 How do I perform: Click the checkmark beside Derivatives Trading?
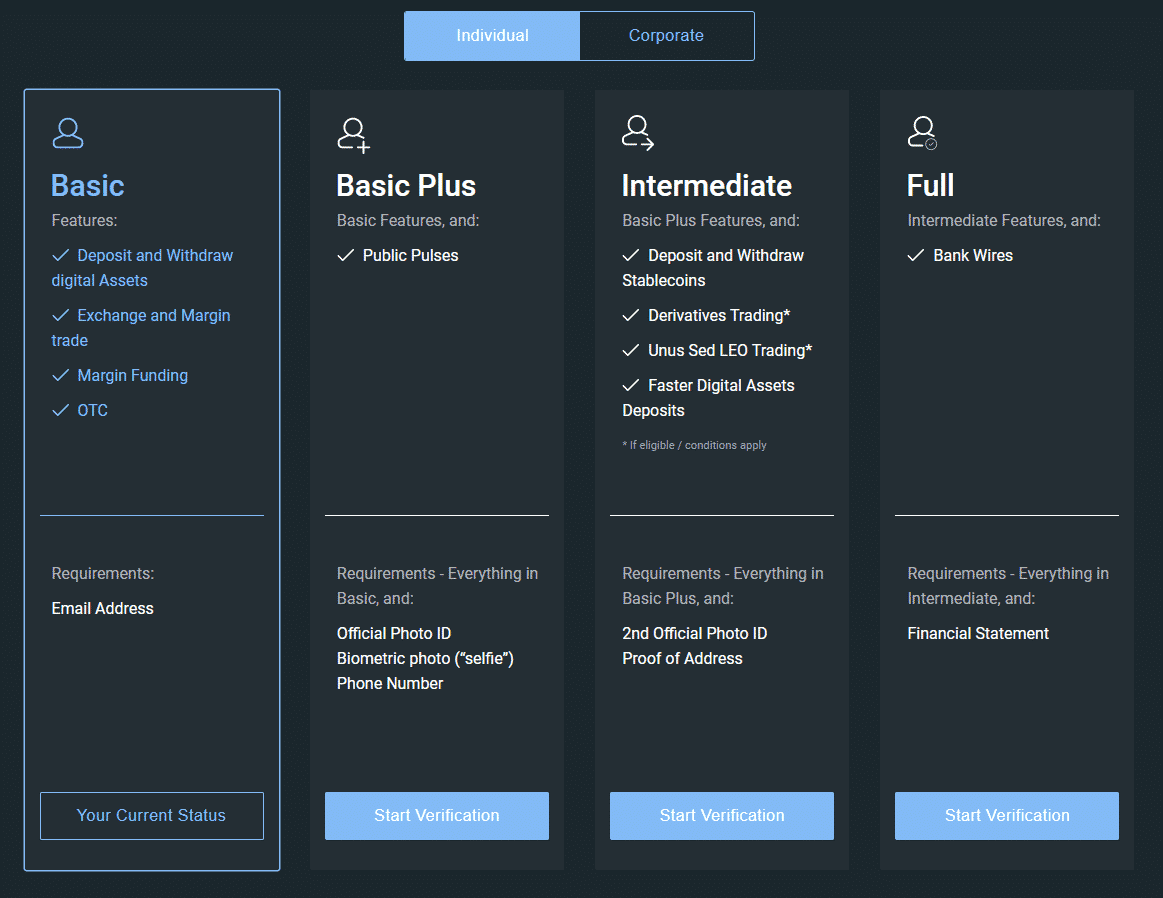coord(631,316)
